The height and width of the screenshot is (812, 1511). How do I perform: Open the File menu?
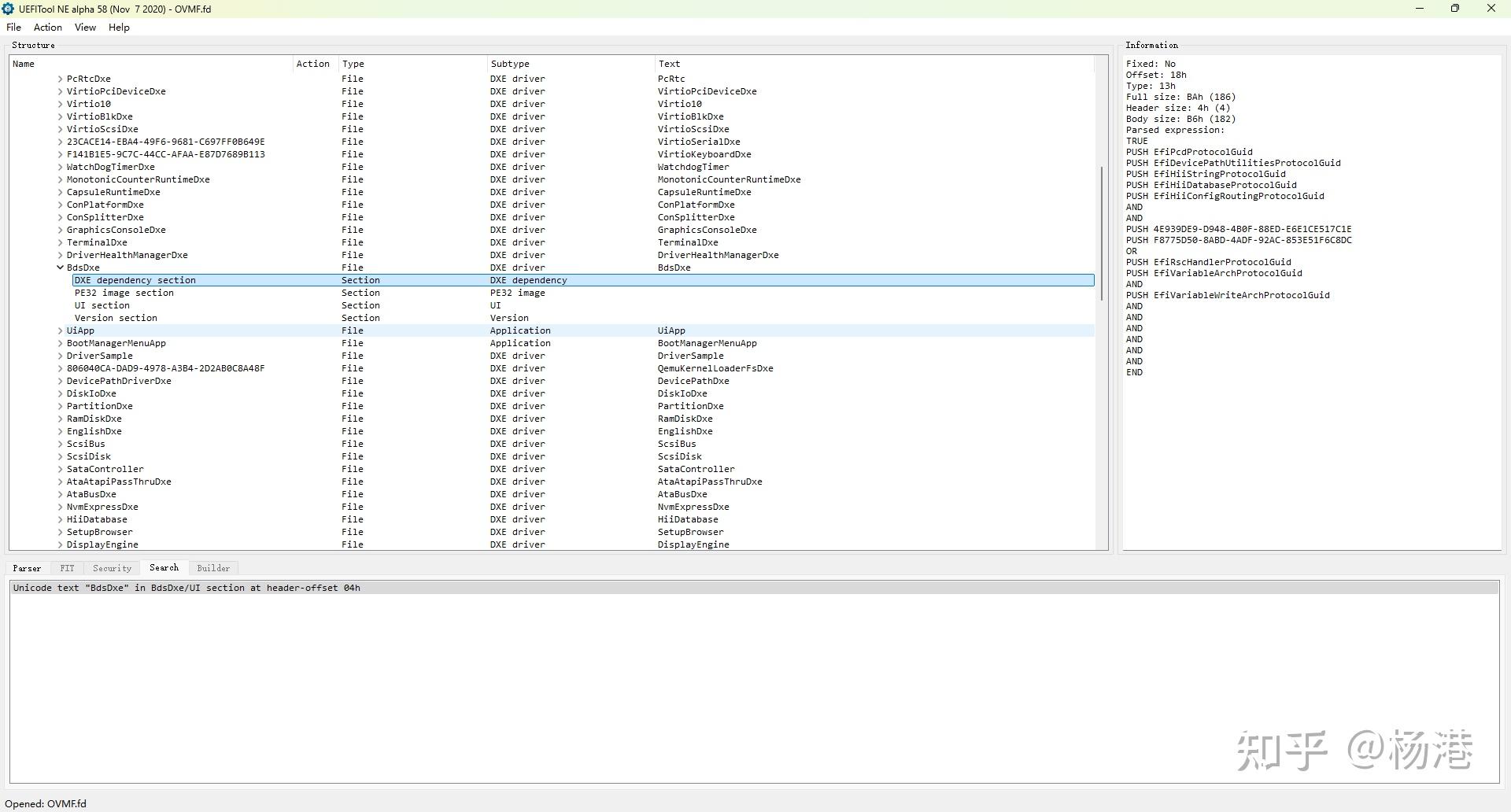[x=13, y=27]
